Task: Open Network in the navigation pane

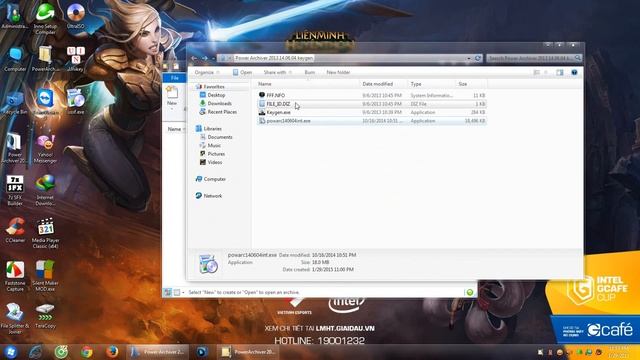Action: [209, 196]
